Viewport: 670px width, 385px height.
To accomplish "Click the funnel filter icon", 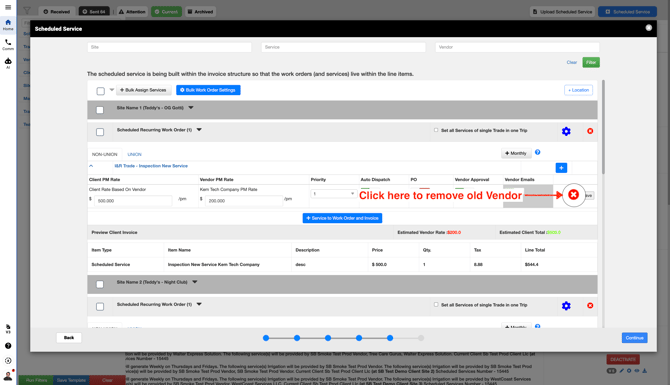I will tap(27, 11).
